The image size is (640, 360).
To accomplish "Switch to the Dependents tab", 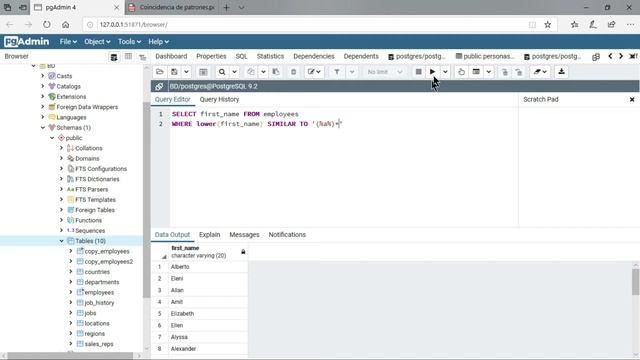I will coord(361,56).
